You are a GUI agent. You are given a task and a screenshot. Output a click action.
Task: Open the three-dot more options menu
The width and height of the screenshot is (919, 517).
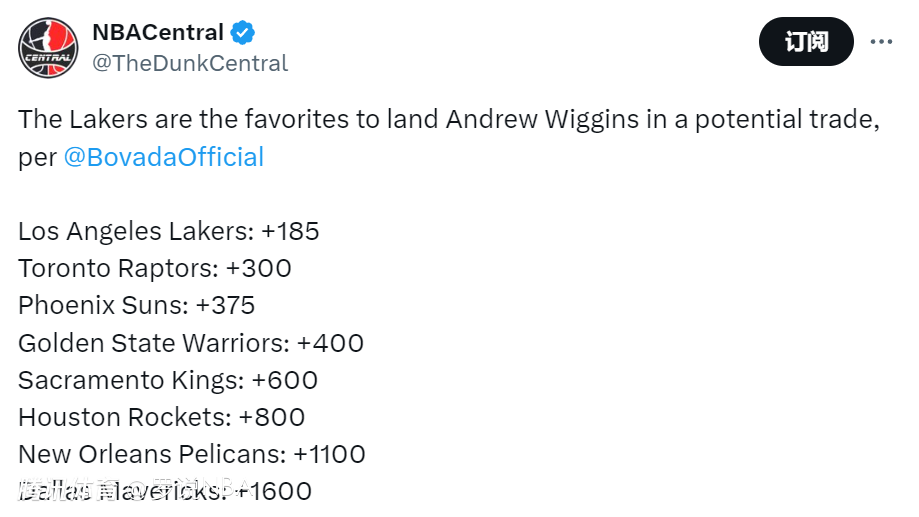[881, 42]
